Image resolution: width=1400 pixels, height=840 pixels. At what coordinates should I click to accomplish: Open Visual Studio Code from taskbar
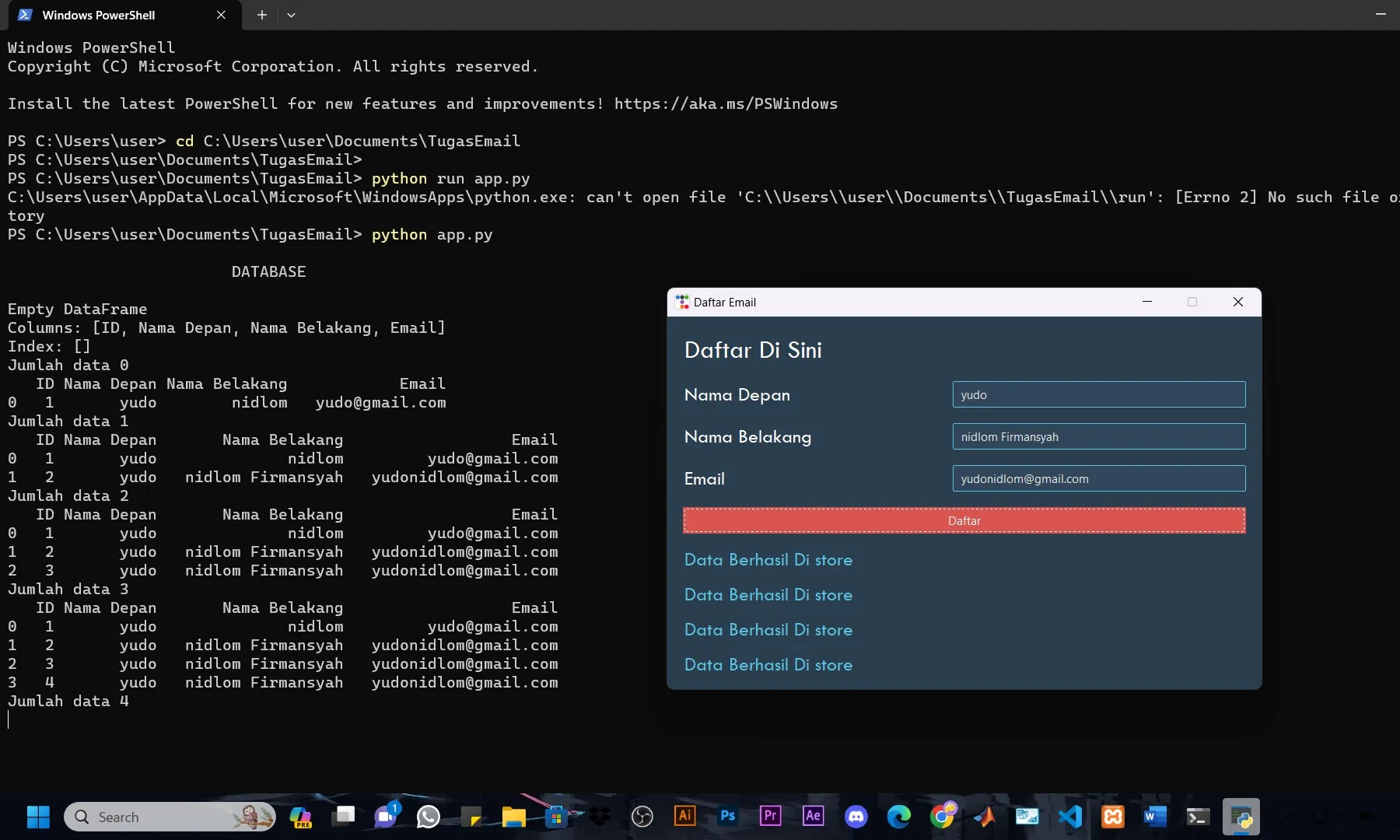[x=1070, y=817]
